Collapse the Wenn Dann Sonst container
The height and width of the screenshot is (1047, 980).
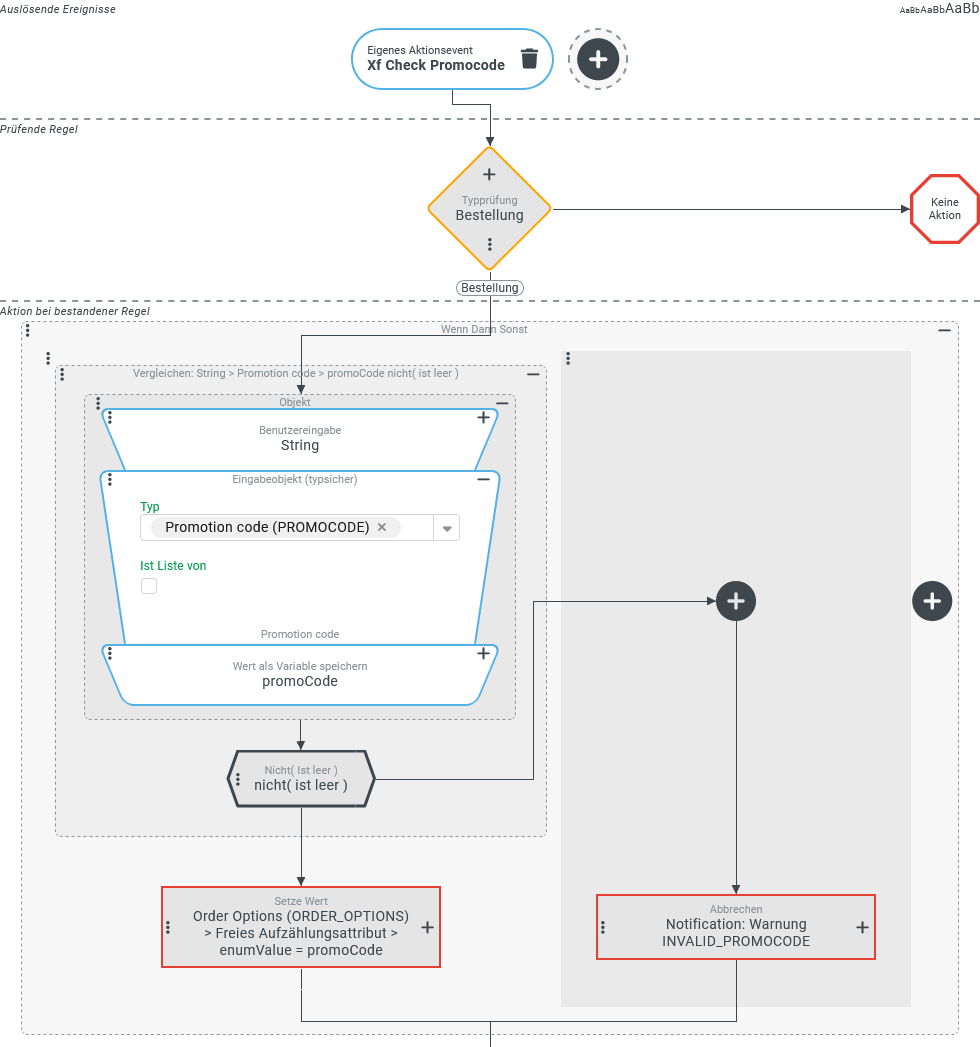944,330
